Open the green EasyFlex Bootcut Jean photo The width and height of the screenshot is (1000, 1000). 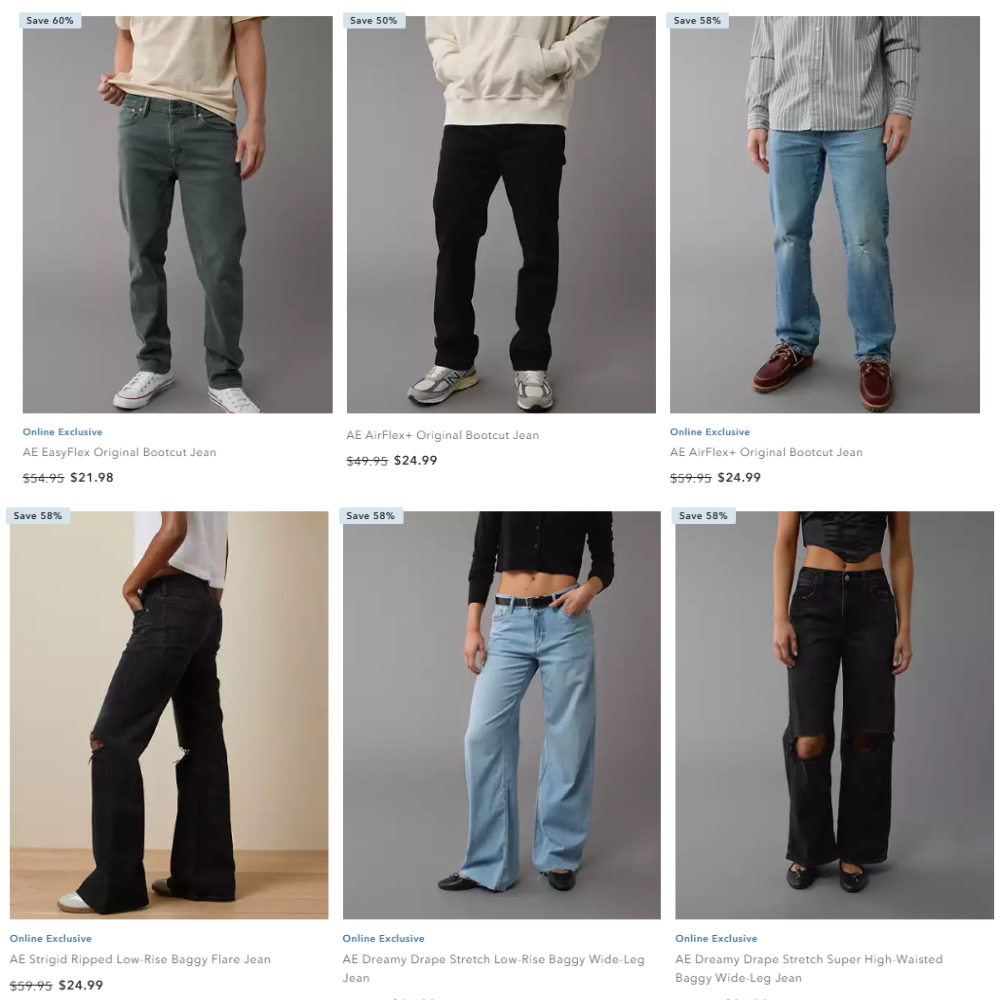point(177,214)
